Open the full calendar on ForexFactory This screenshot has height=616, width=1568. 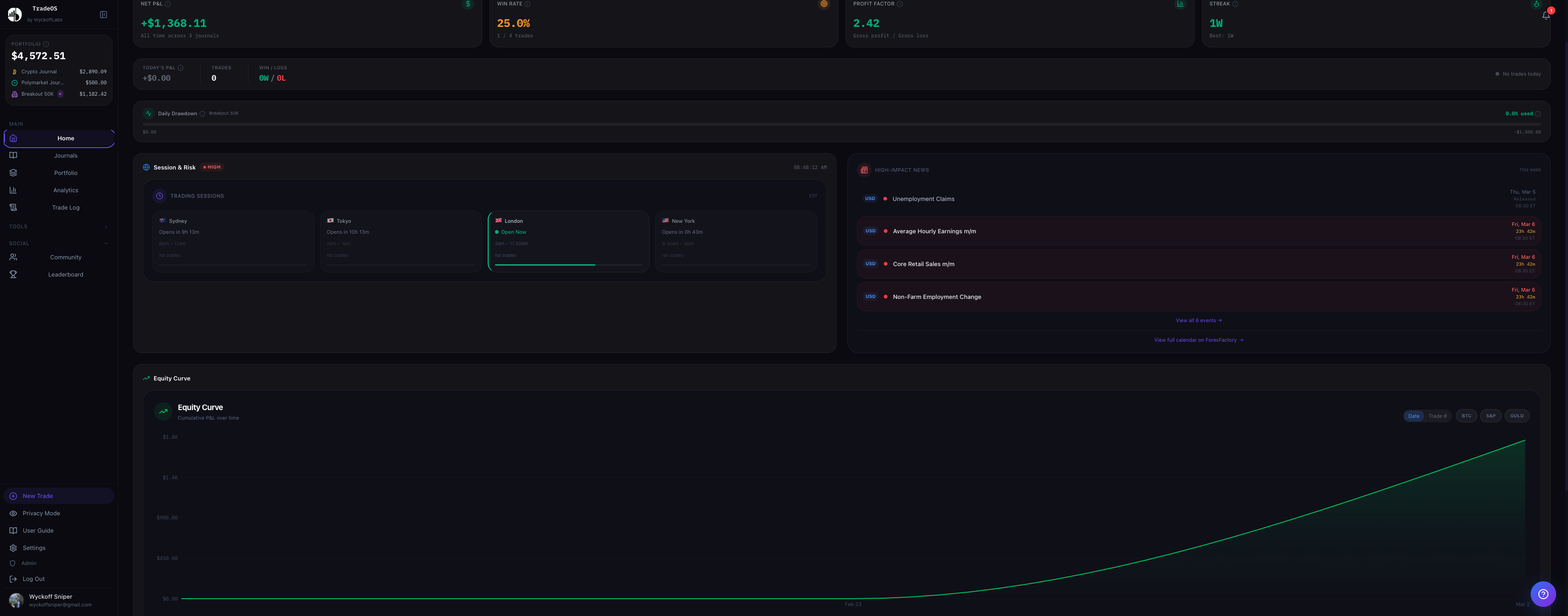[x=1197, y=339]
